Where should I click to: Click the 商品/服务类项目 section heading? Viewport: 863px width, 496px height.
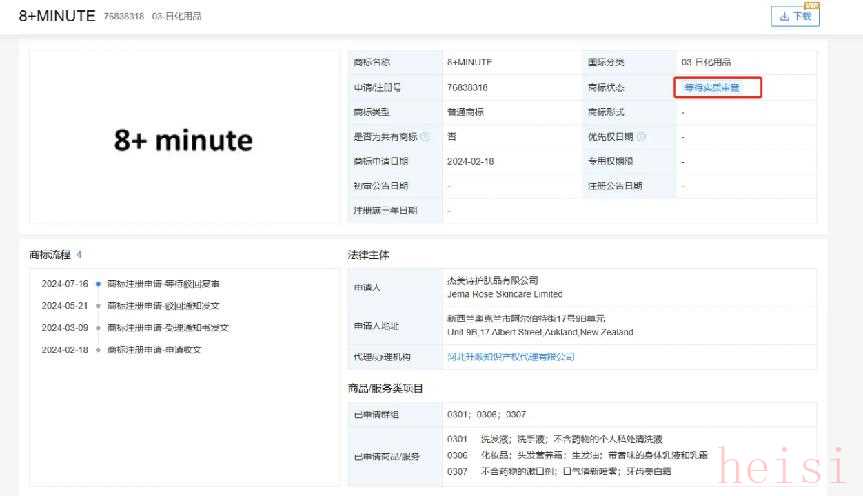tap(385, 389)
